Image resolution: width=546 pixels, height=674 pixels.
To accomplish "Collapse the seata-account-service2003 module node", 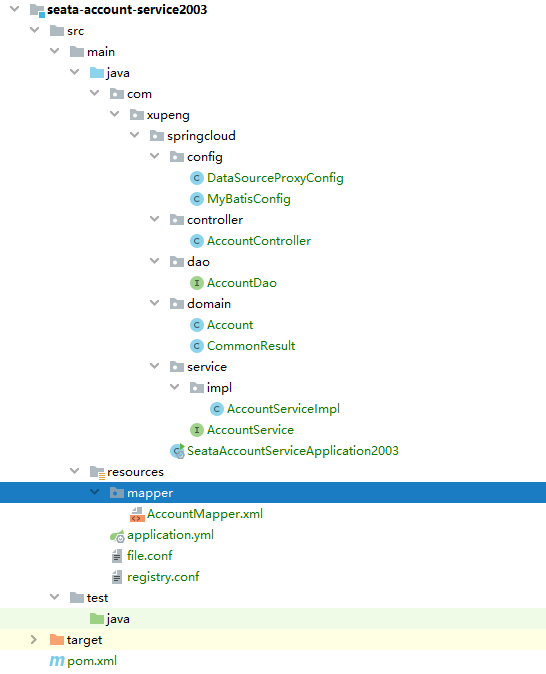I will tap(14, 9).
